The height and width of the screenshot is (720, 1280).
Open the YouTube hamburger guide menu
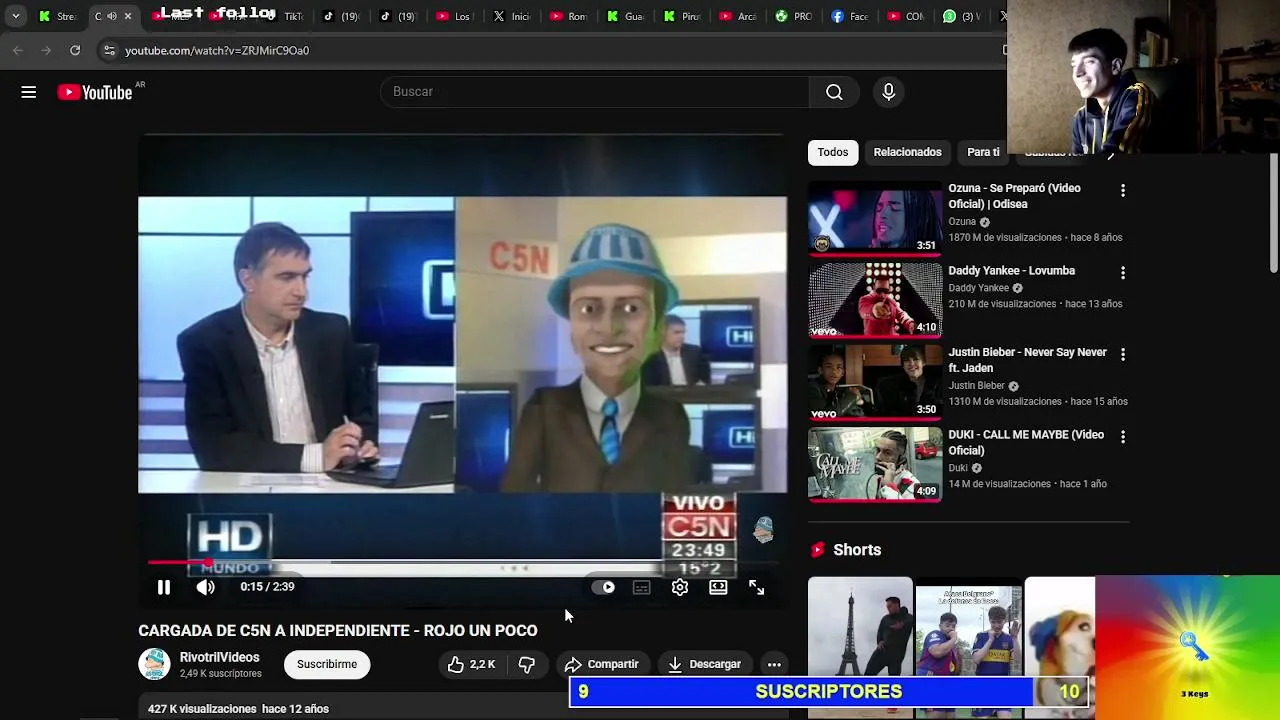[29, 92]
